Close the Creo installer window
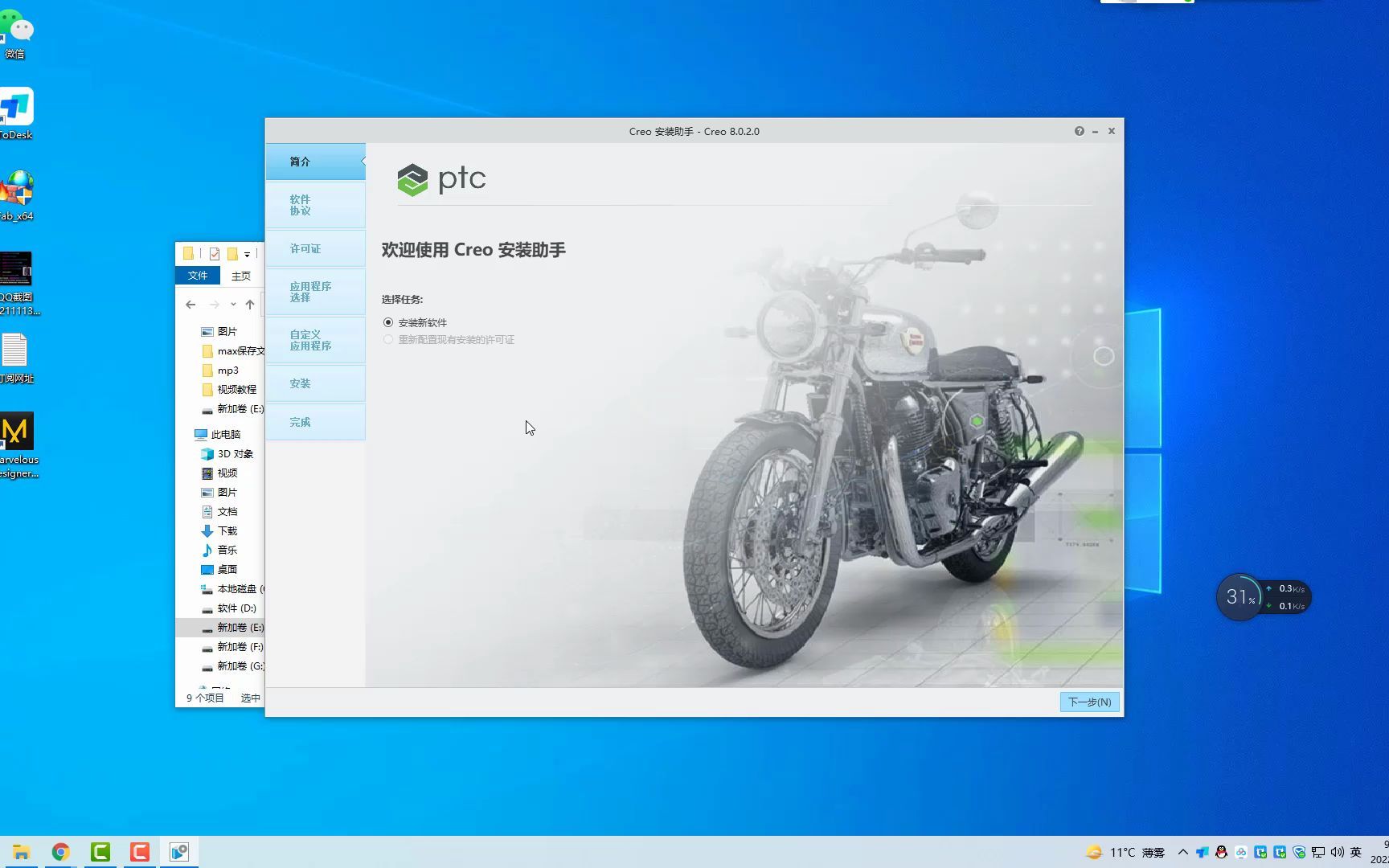Viewport: 1389px width, 868px height. click(x=1112, y=131)
